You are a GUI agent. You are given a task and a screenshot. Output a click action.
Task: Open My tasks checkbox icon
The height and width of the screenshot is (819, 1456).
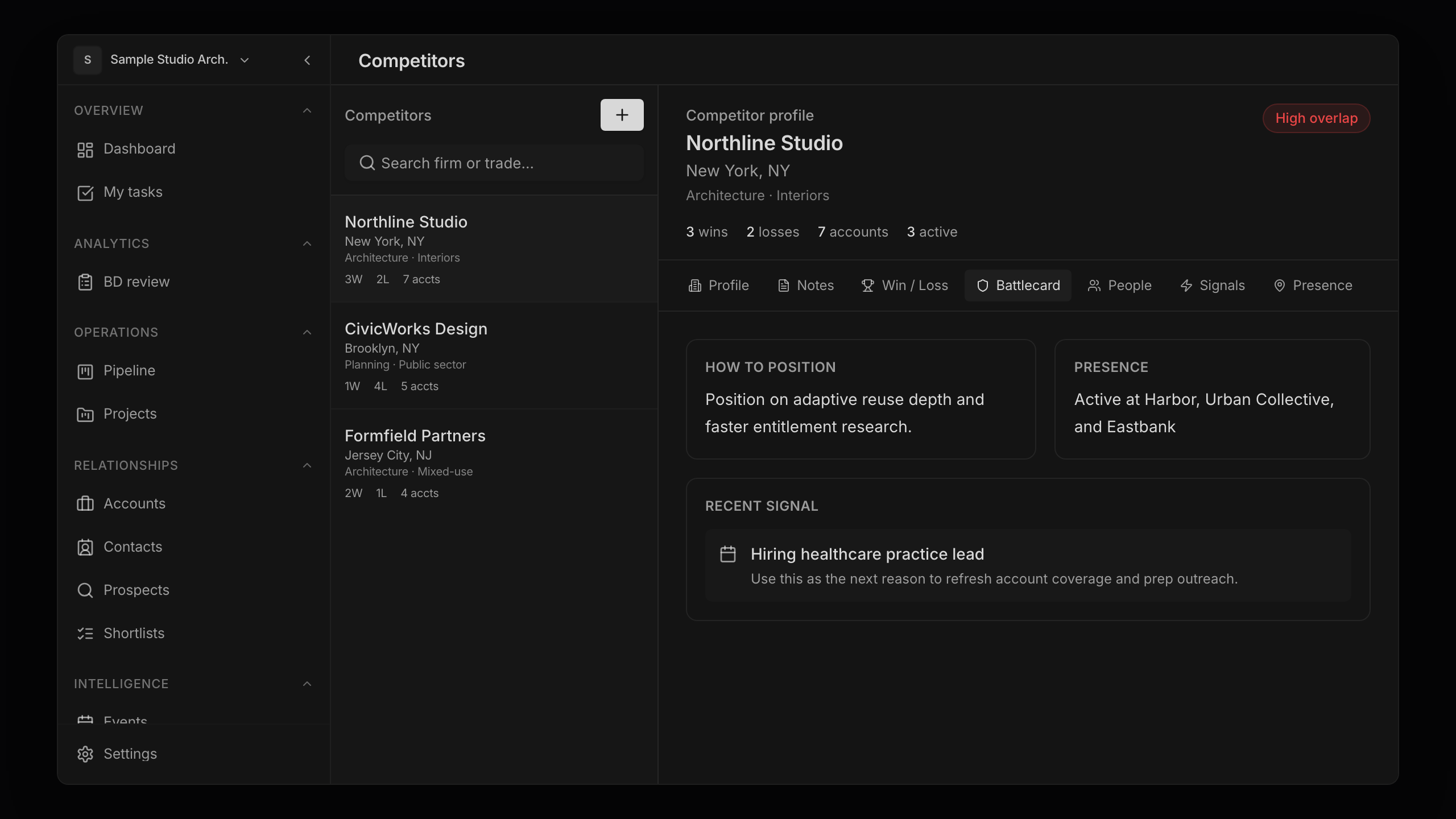[85, 193]
